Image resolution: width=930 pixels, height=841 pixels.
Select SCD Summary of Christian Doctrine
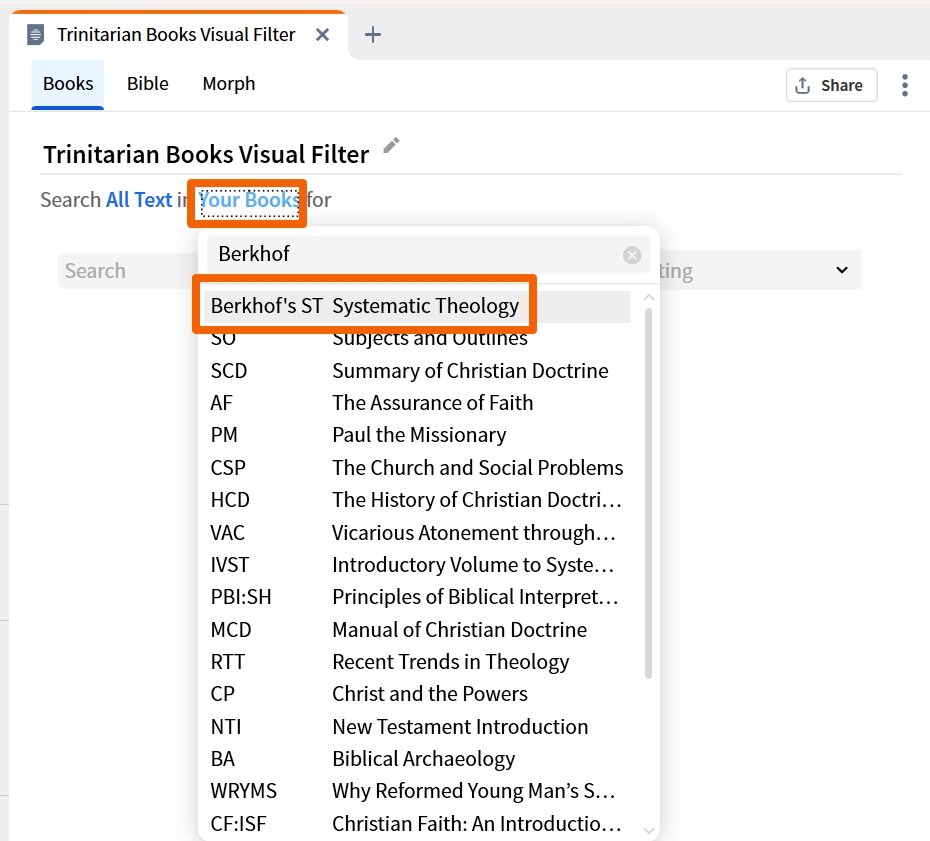pos(420,370)
